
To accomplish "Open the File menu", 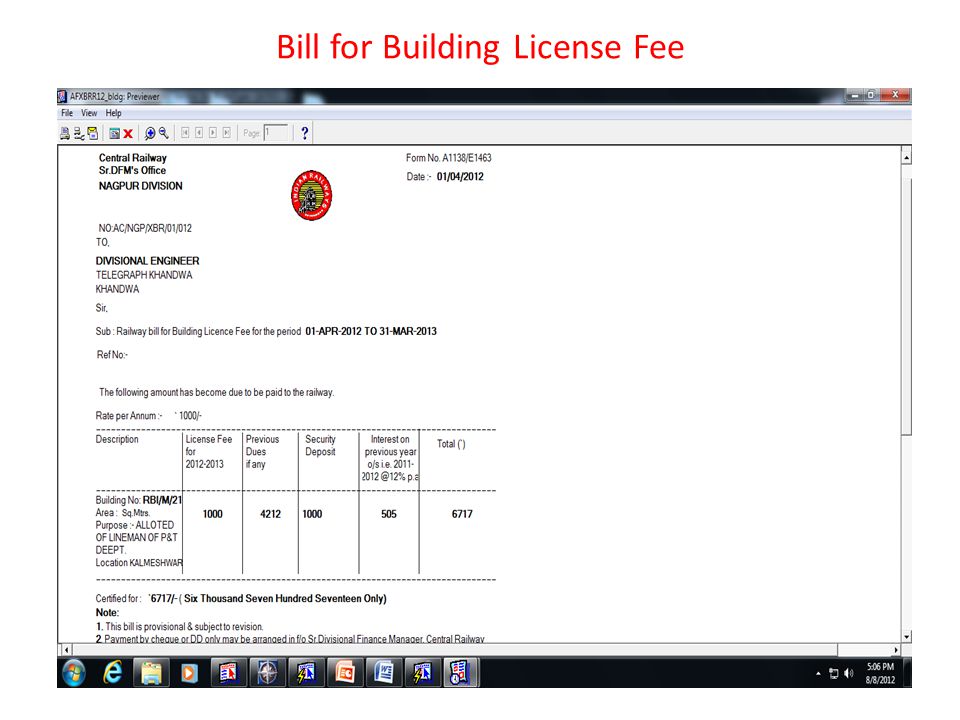I will pos(67,113).
